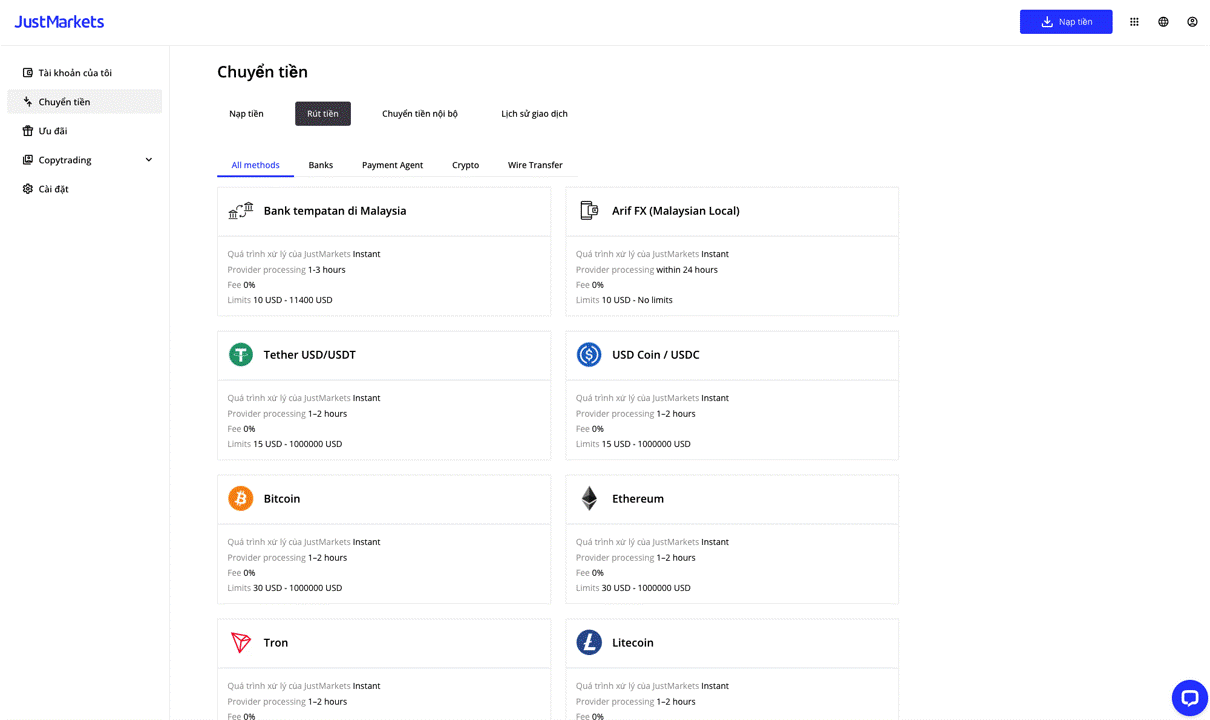Click the Bitcoin icon
Screen dimensions: 1210x720
point(241,499)
